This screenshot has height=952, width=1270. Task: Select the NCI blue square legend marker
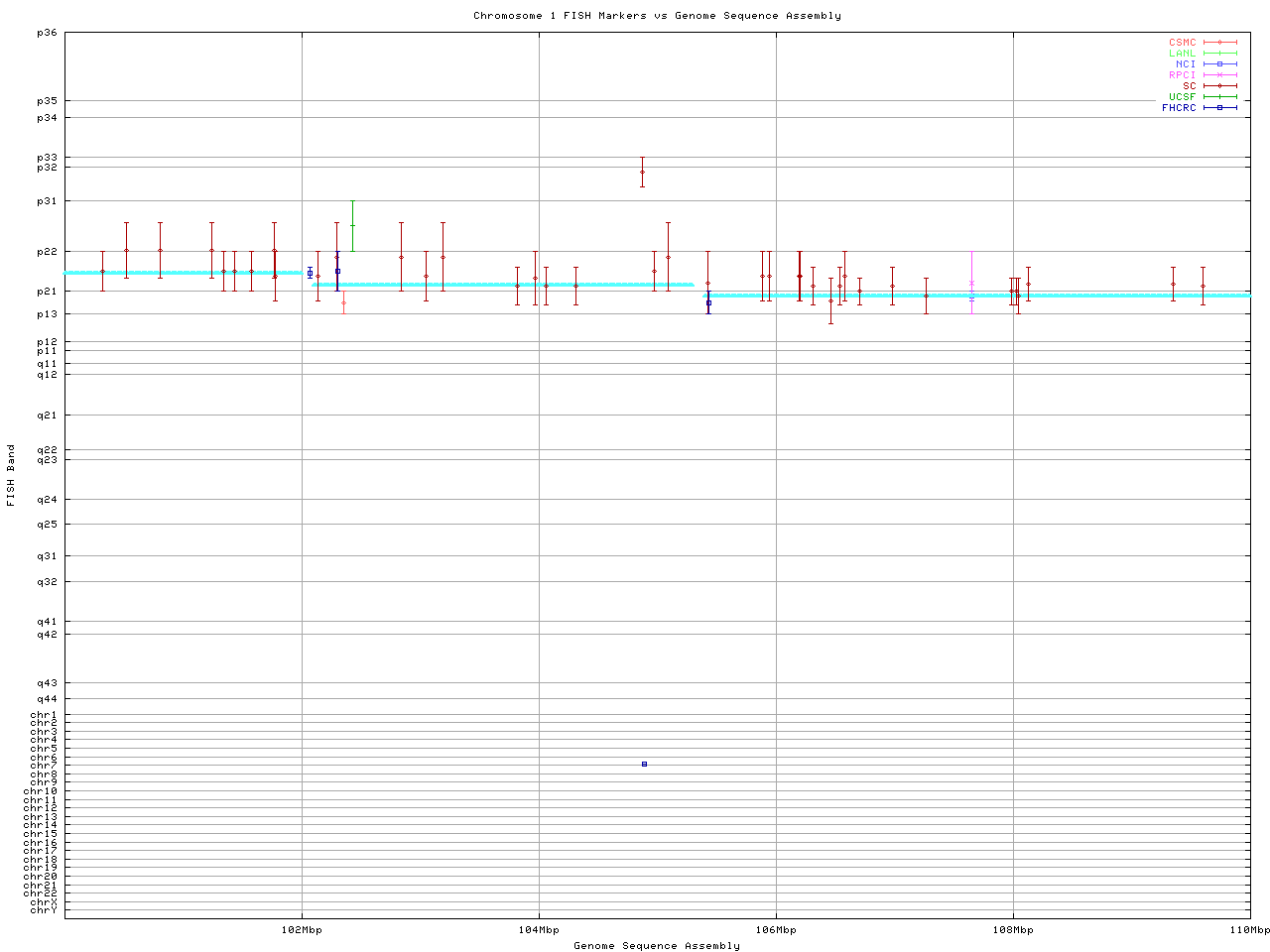[1219, 64]
